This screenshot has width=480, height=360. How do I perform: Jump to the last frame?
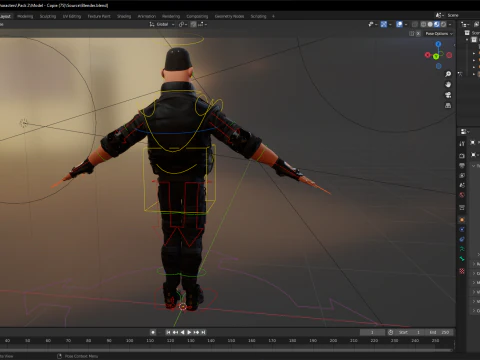[x=203, y=332]
